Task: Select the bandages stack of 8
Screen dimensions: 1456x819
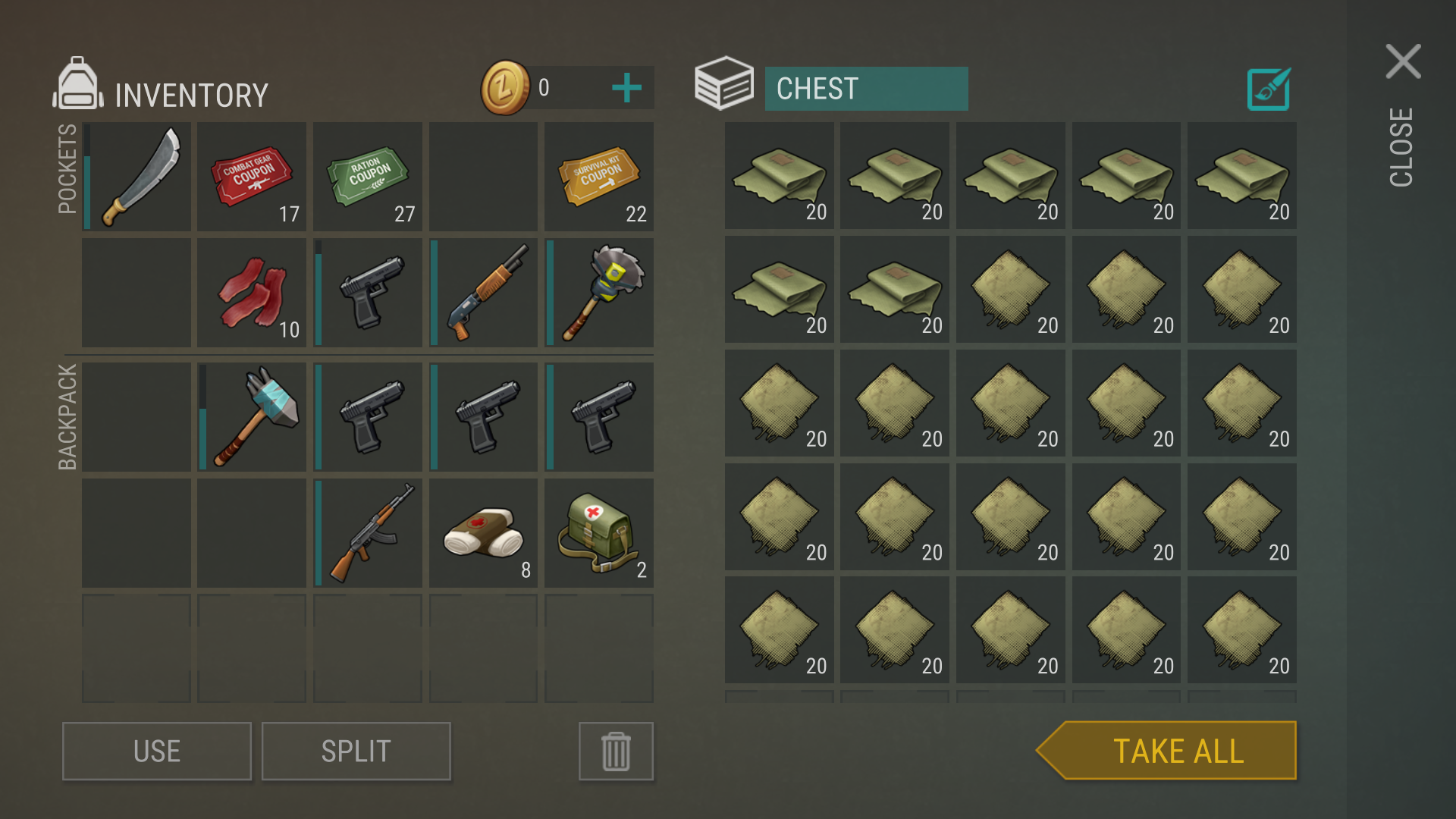Action: (x=483, y=532)
